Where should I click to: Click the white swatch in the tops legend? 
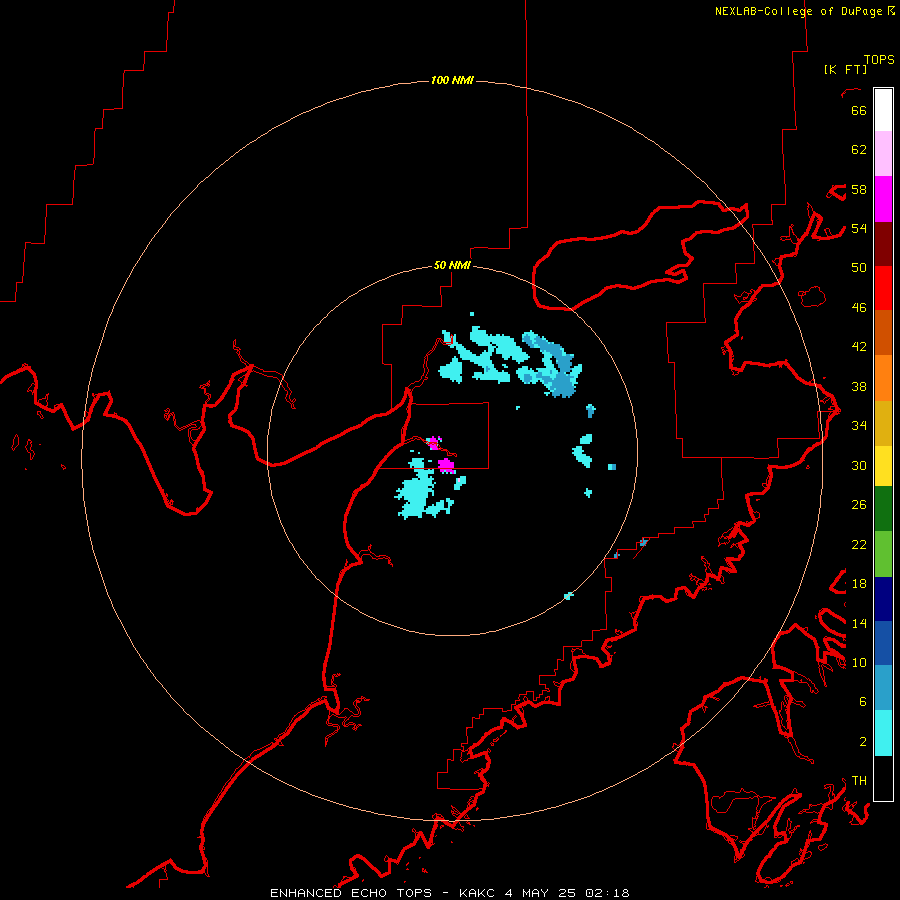pos(883,110)
